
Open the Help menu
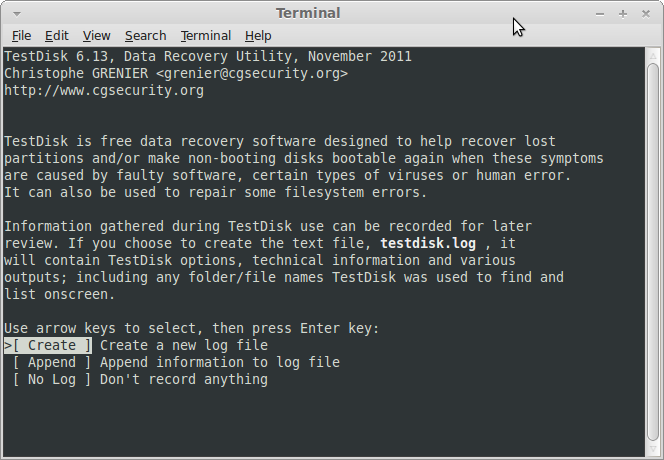[258, 36]
